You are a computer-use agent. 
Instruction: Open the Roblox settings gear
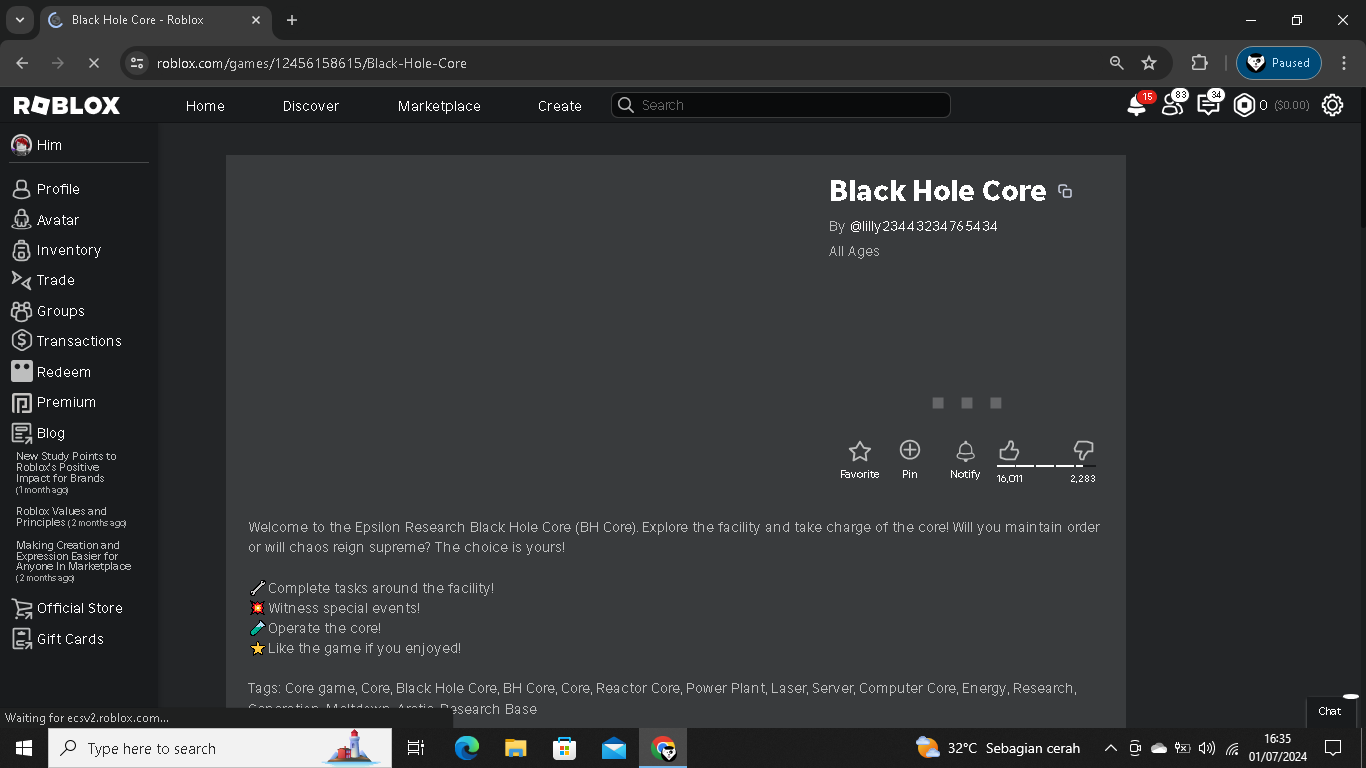(x=1332, y=105)
